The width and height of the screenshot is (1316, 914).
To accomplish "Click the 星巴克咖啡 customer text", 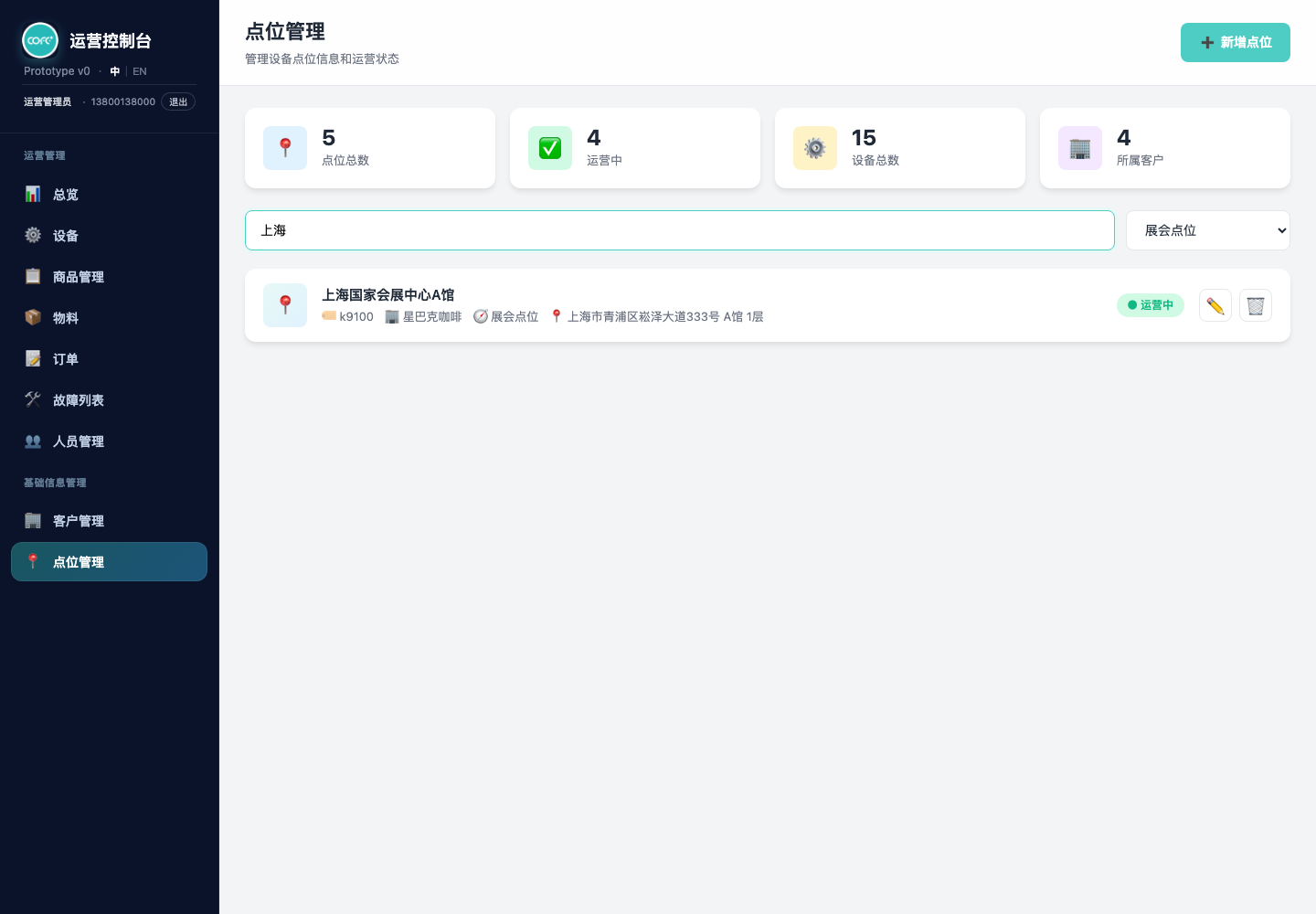I will (432, 316).
